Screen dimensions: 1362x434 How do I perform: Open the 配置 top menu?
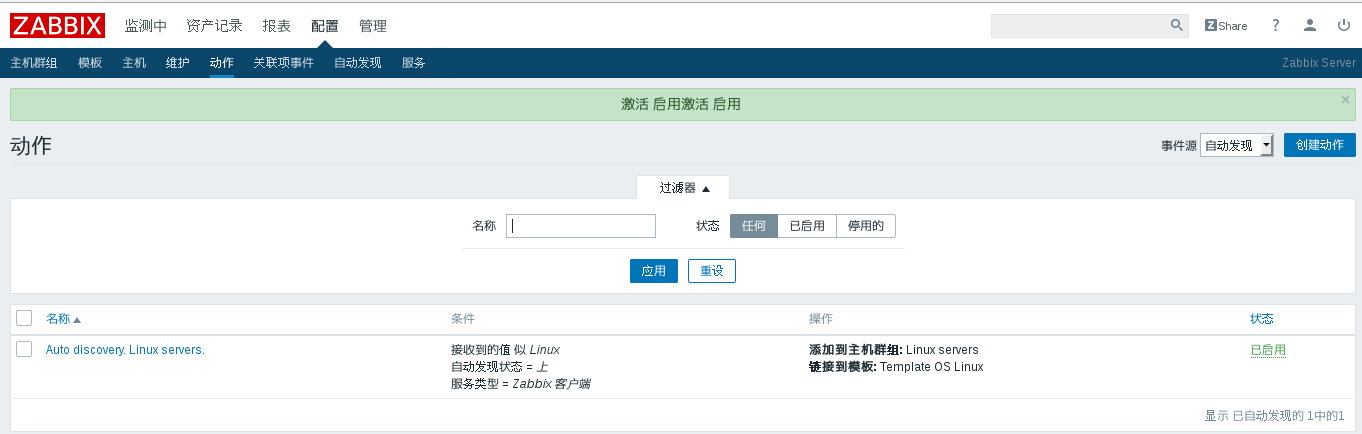click(x=325, y=26)
